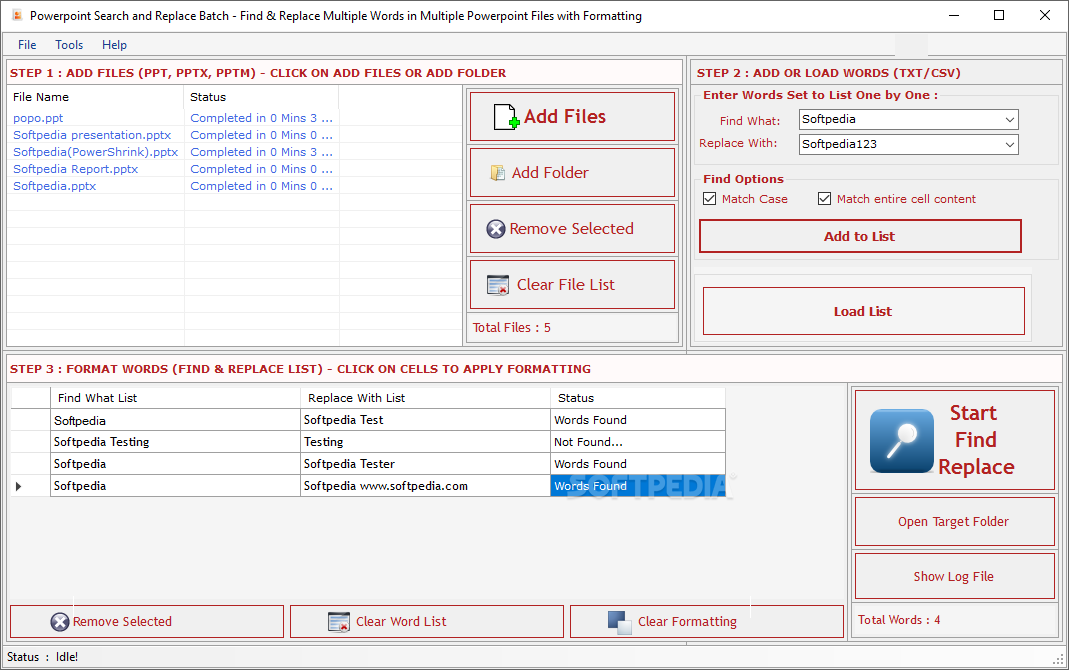Screen dimensions: 1069x670
Task: Click the Testing replace cell
Action: point(425,442)
